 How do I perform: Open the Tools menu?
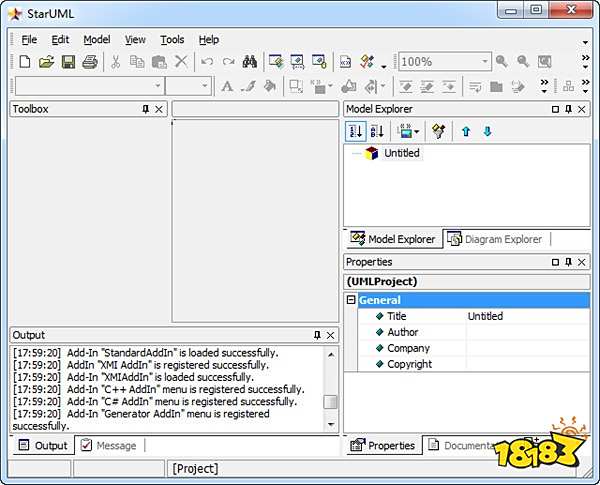(172, 40)
